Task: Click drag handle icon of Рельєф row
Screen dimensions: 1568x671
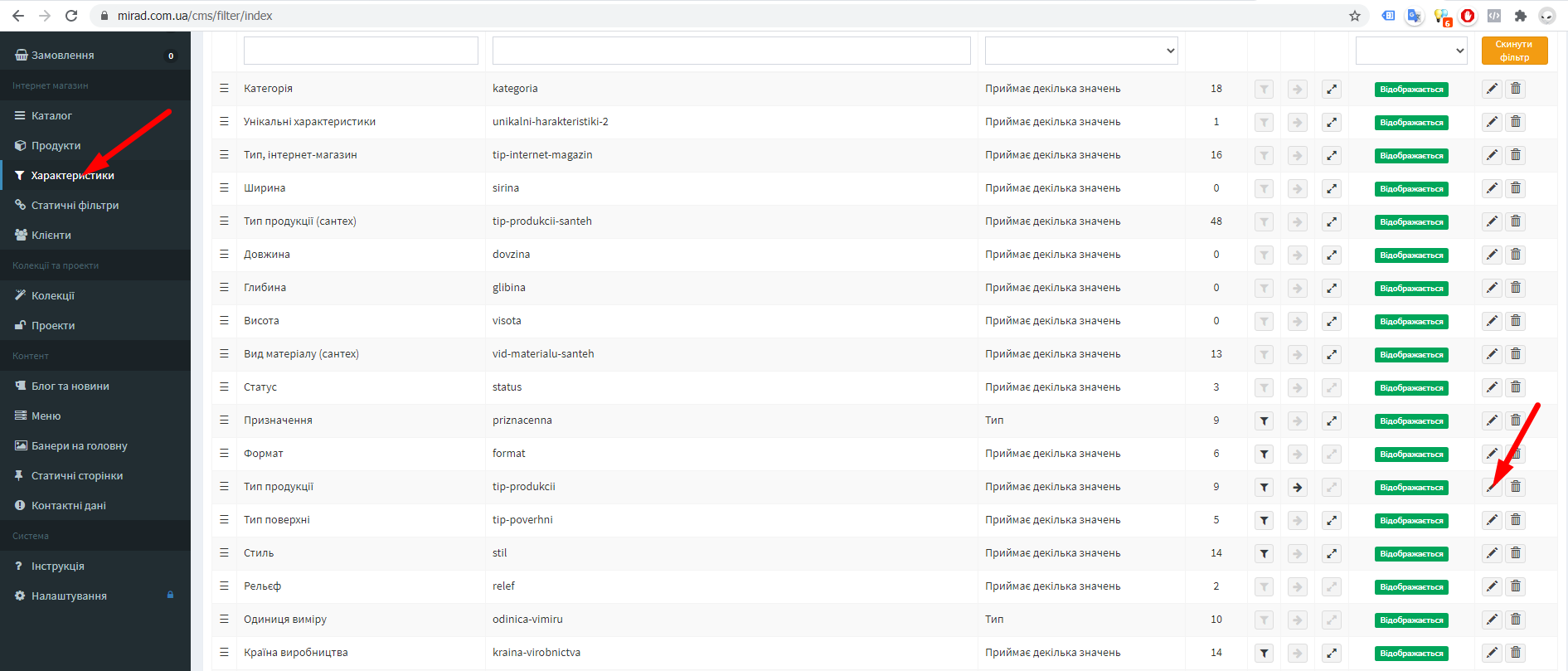Action: click(224, 586)
